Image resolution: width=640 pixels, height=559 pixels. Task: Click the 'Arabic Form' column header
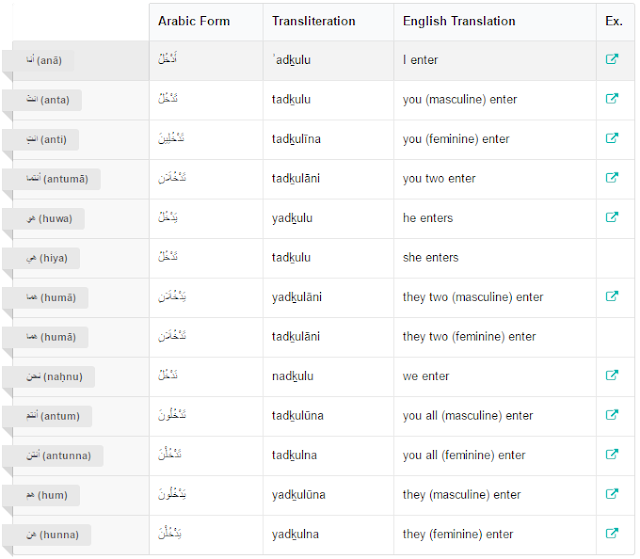coord(194,21)
